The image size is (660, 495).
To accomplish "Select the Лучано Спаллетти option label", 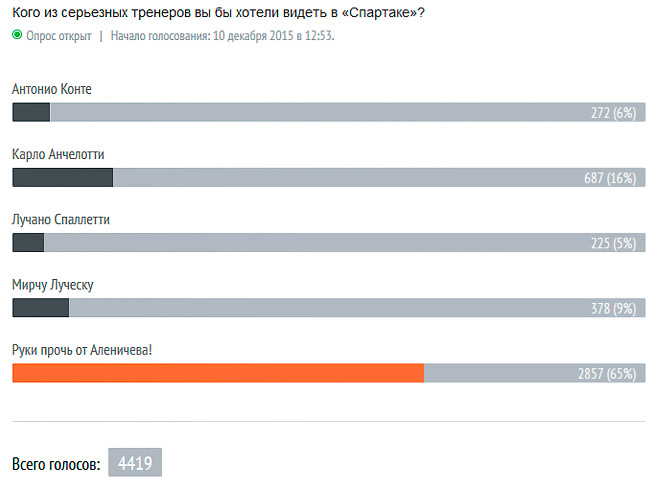I will [x=61, y=220].
